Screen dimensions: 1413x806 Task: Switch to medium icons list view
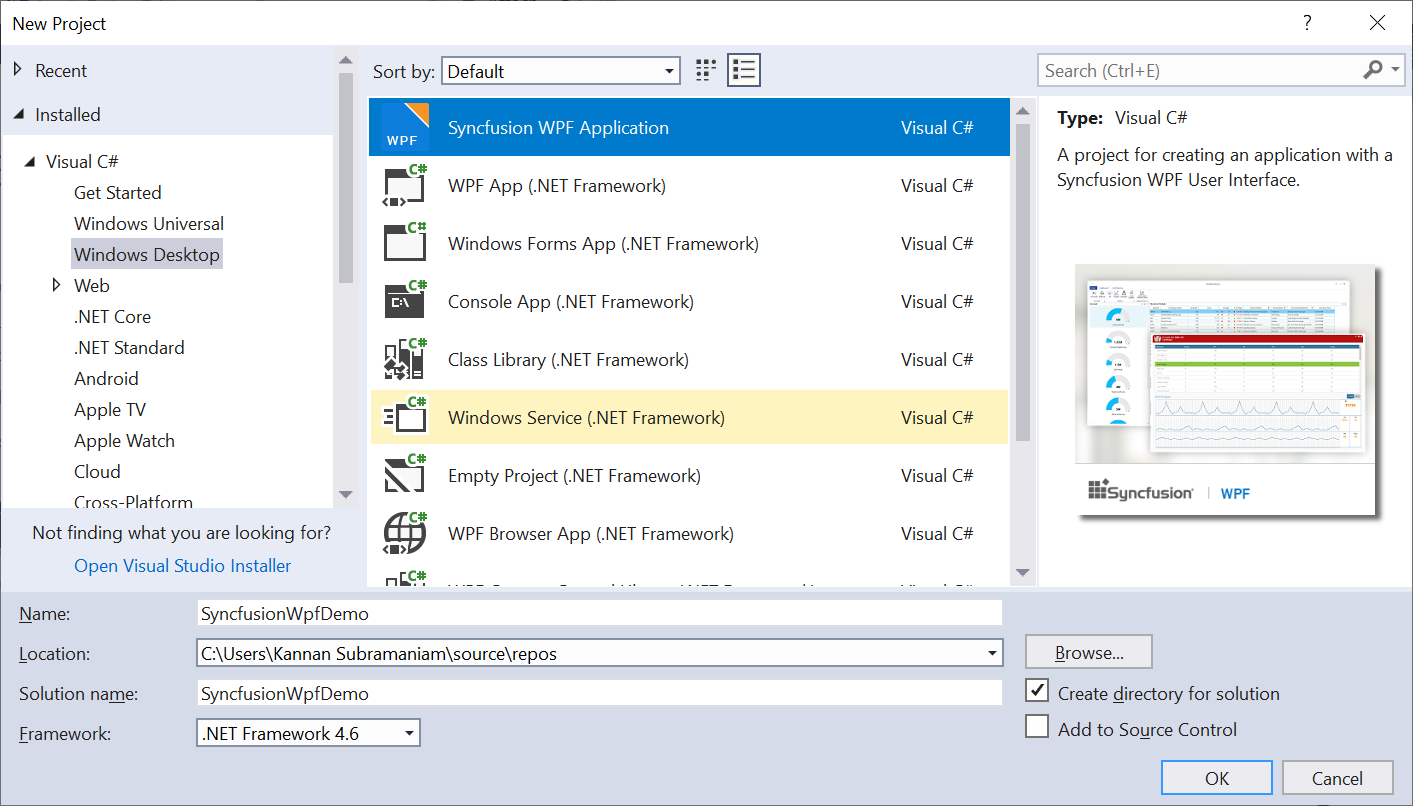click(x=743, y=70)
